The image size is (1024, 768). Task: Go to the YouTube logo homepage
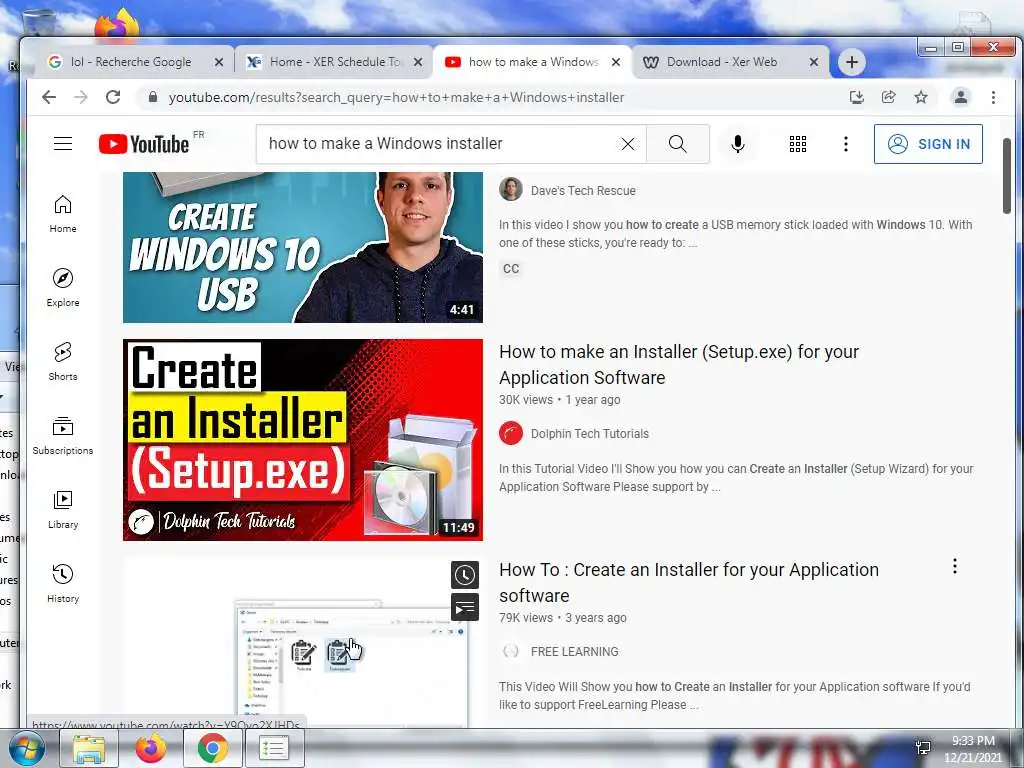[x=144, y=144]
